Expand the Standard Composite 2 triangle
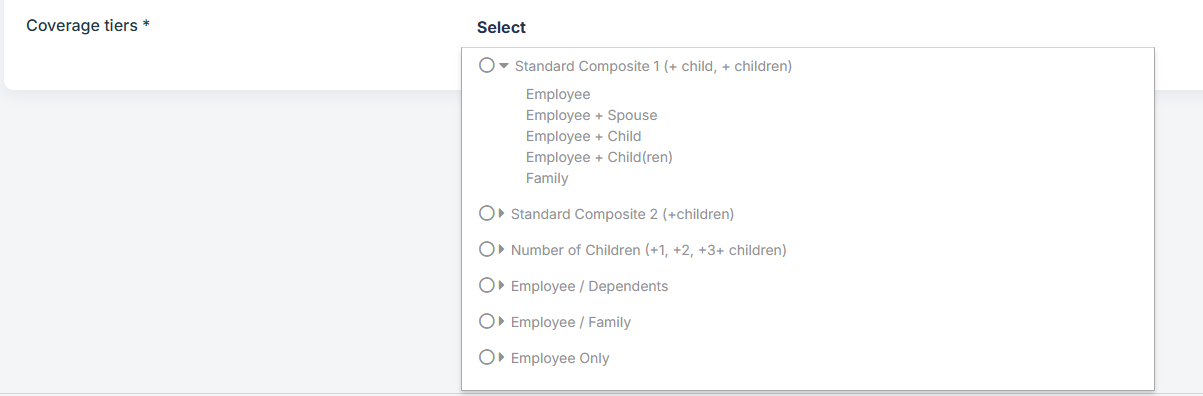The image size is (1203, 396). pos(502,213)
